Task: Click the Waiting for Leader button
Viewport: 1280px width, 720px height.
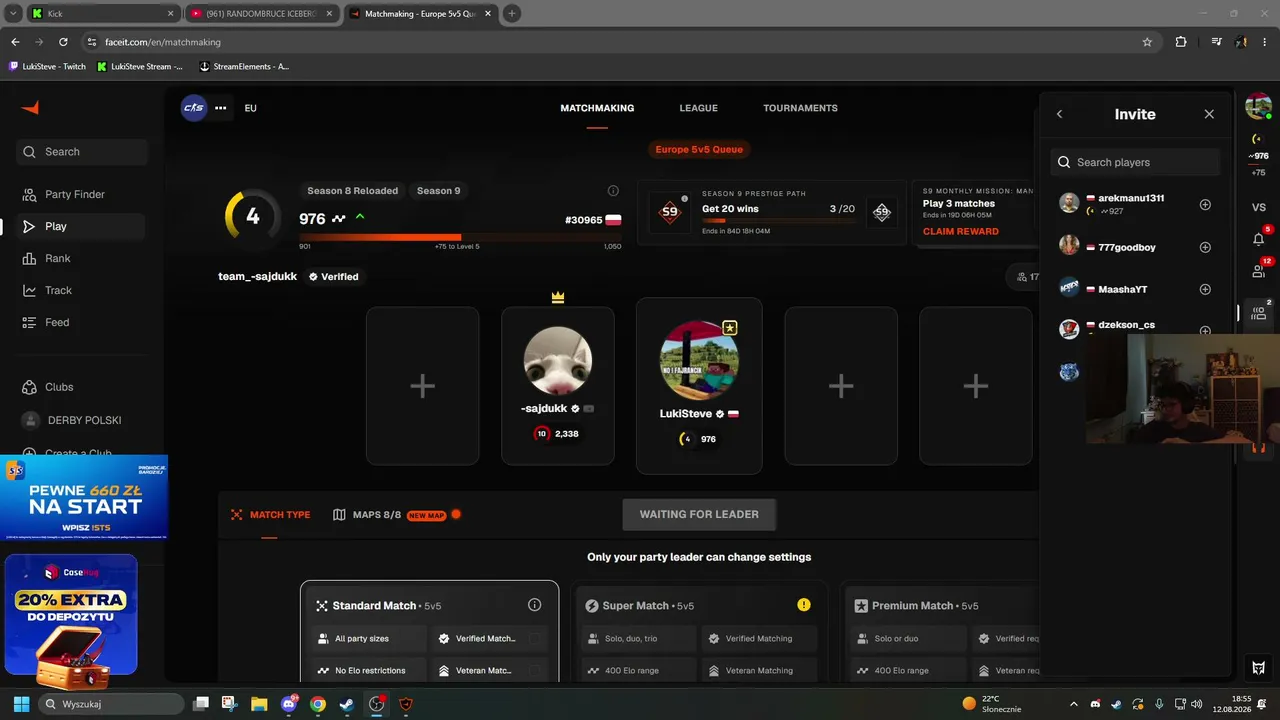Action: 699,514
